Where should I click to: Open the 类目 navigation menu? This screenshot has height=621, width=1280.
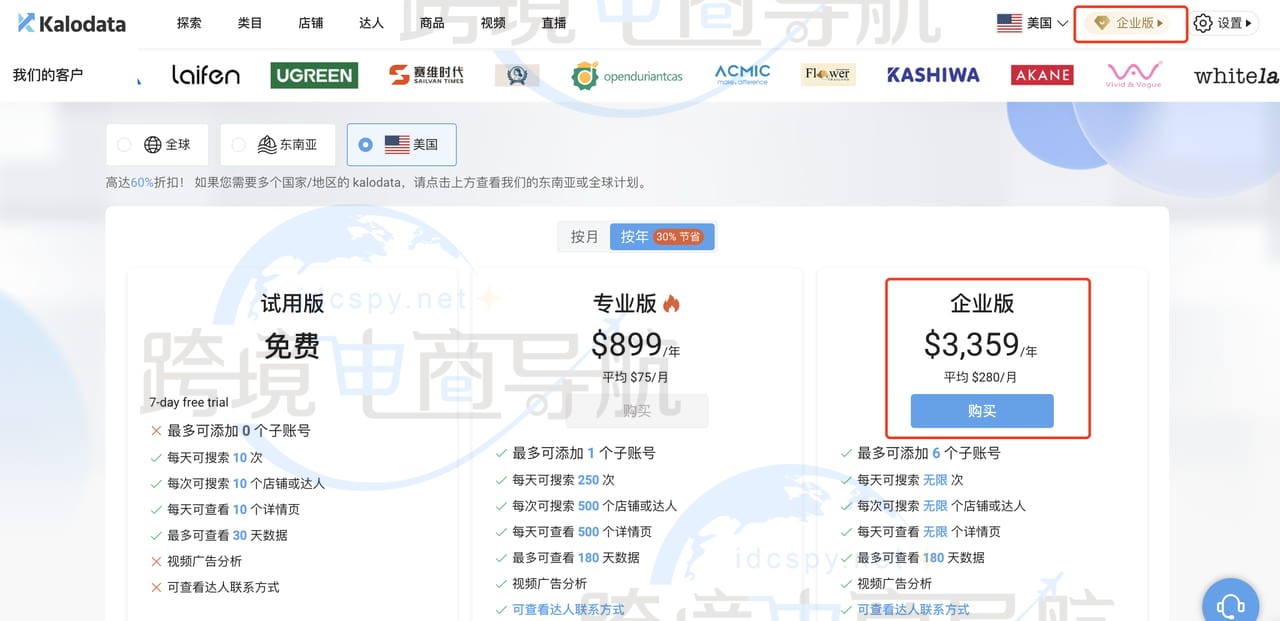pyautogui.click(x=250, y=23)
